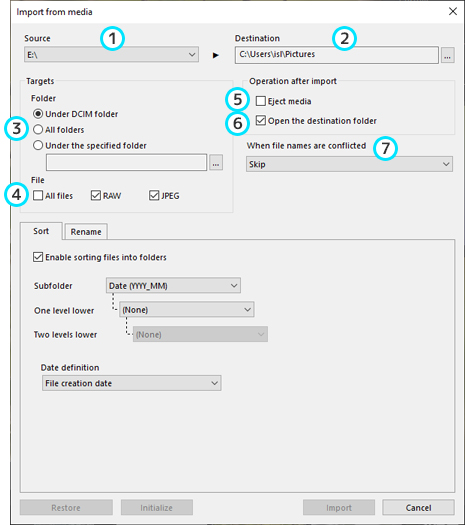
Task: Switch to the Rename tab
Action: (86, 232)
